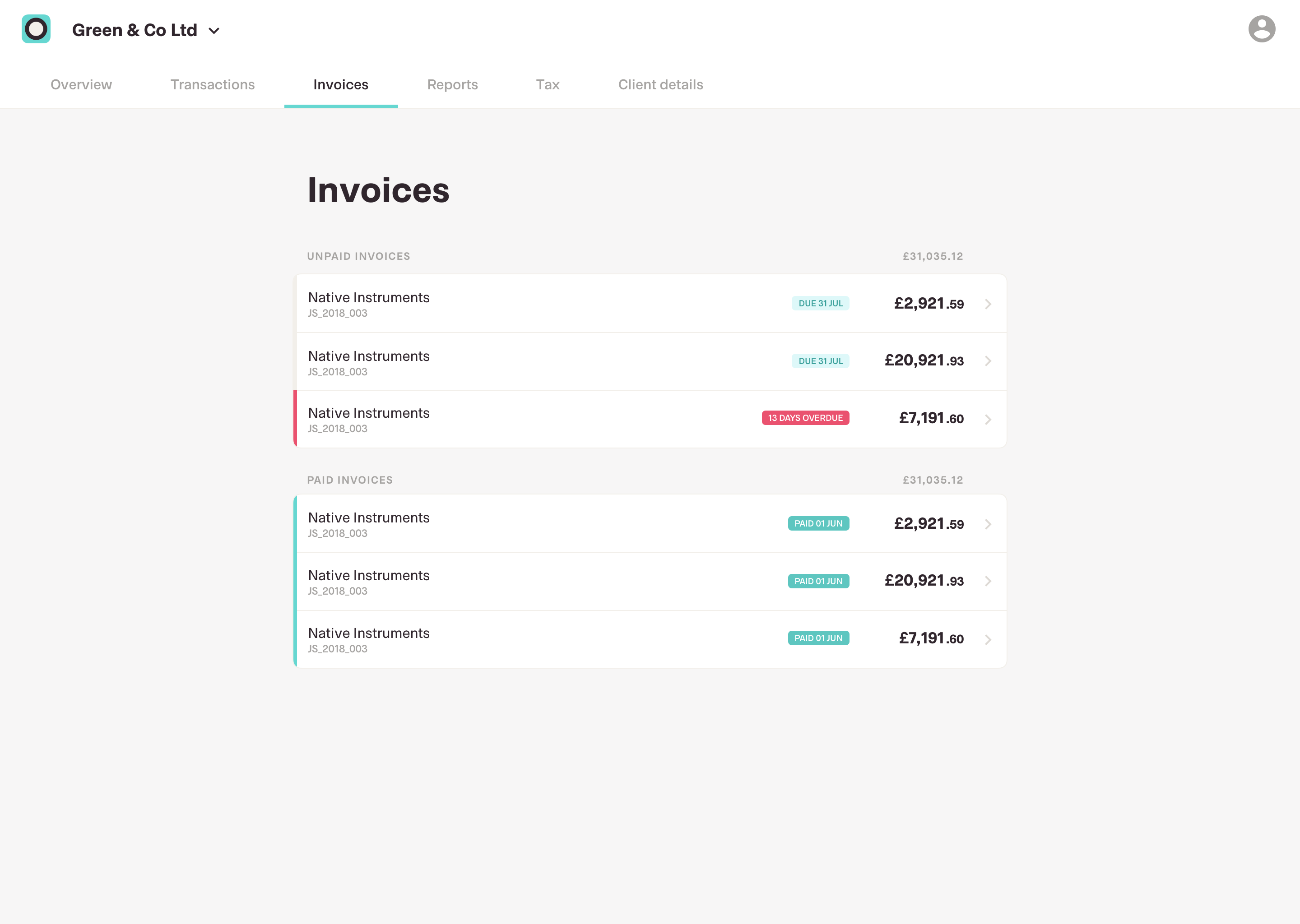Click chevron on paid £20,921.93 invoice
1300x924 pixels.
pos(988,581)
